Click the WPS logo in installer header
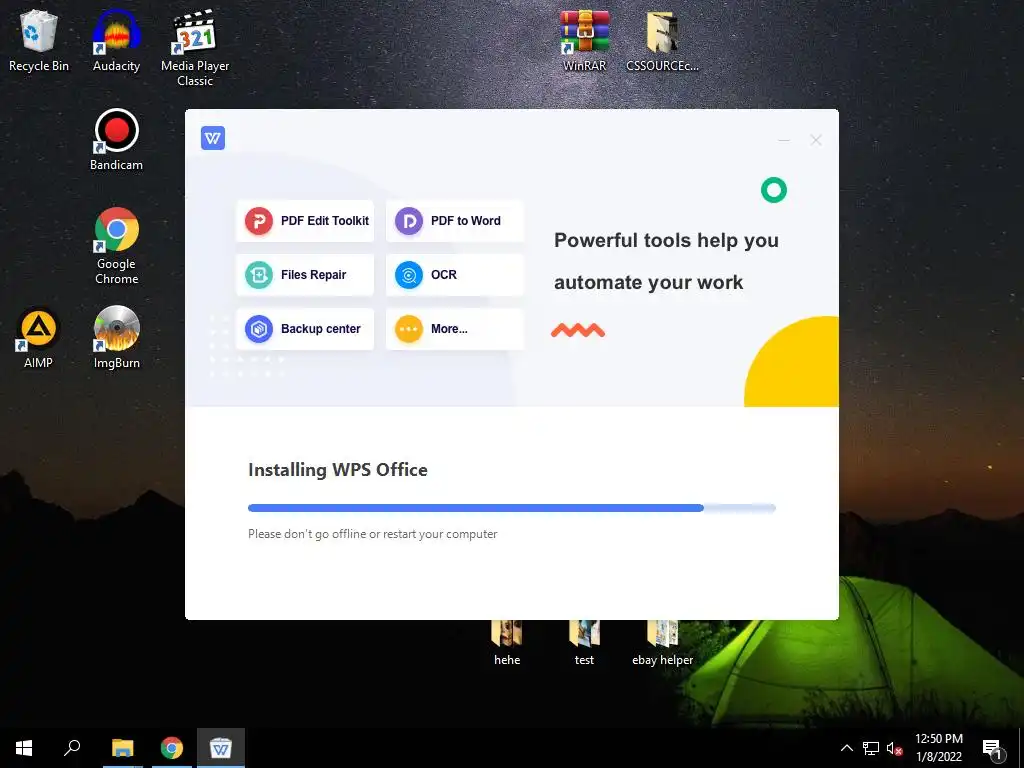Image resolution: width=1024 pixels, height=768 pixels. [x=213, y=138]
